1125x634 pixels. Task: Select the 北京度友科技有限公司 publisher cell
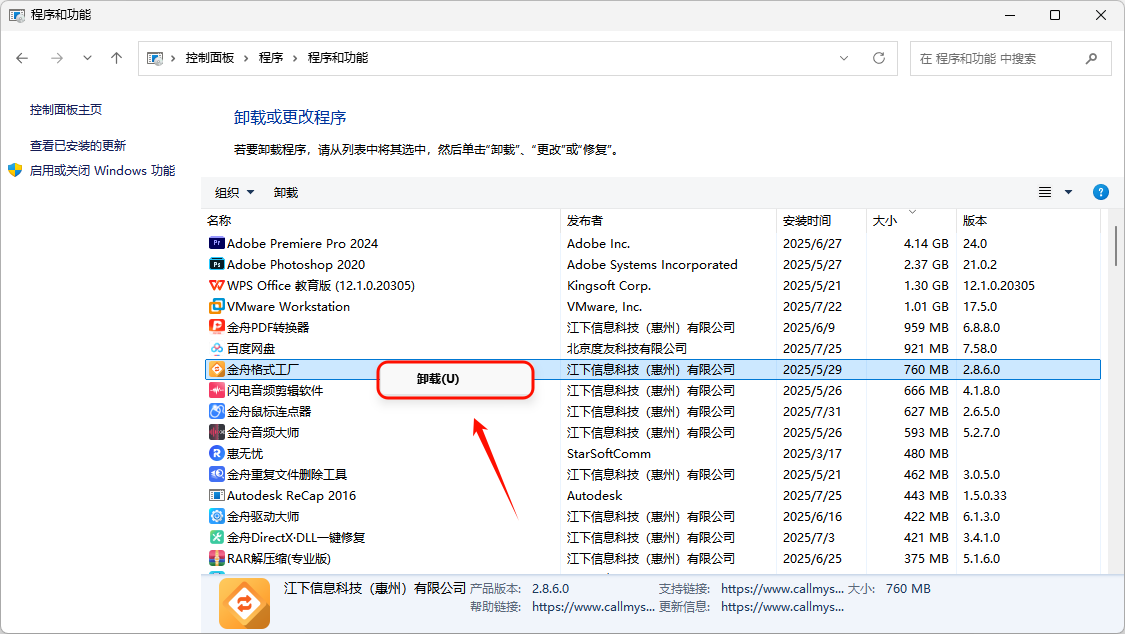coord(627,349)
